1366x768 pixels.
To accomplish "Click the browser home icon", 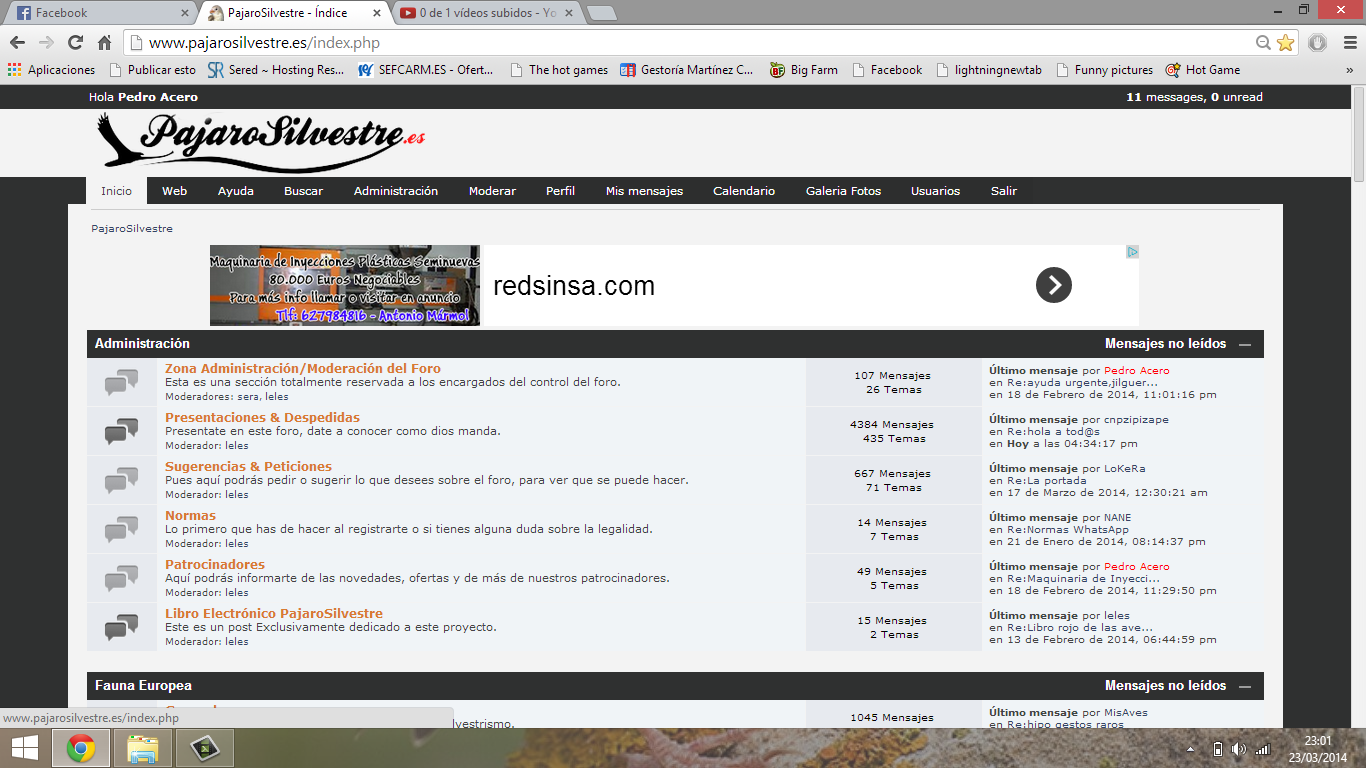I will point(104,43).
